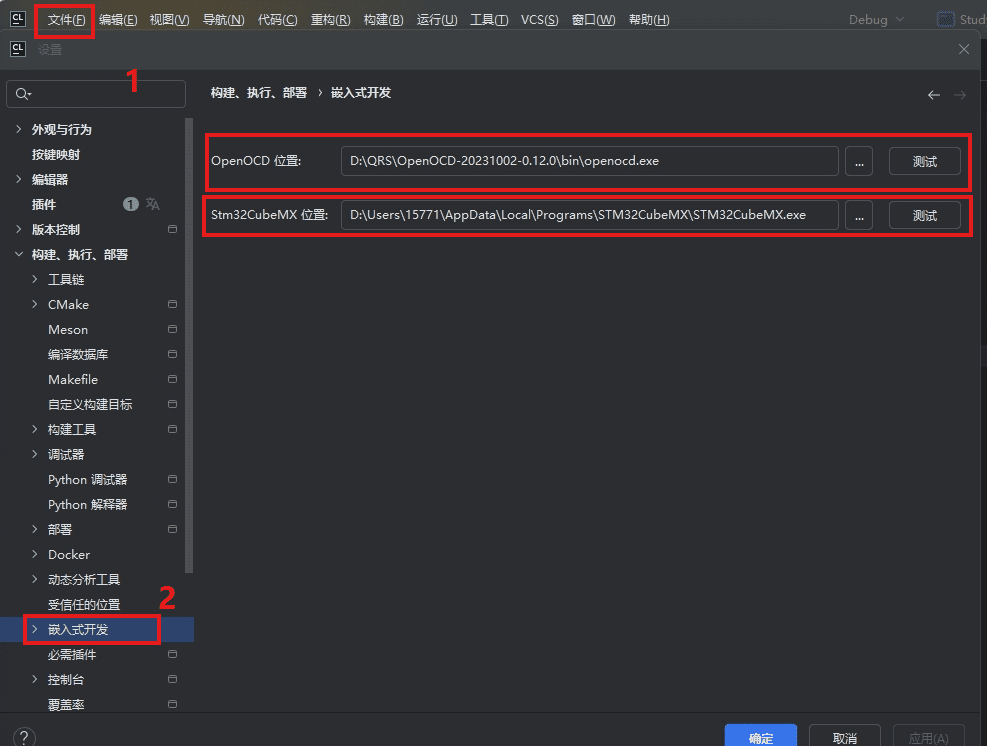The height and width of the screenshot is (746, 987).
Task: Open the help question mark icon
Action: pos(24,737)
